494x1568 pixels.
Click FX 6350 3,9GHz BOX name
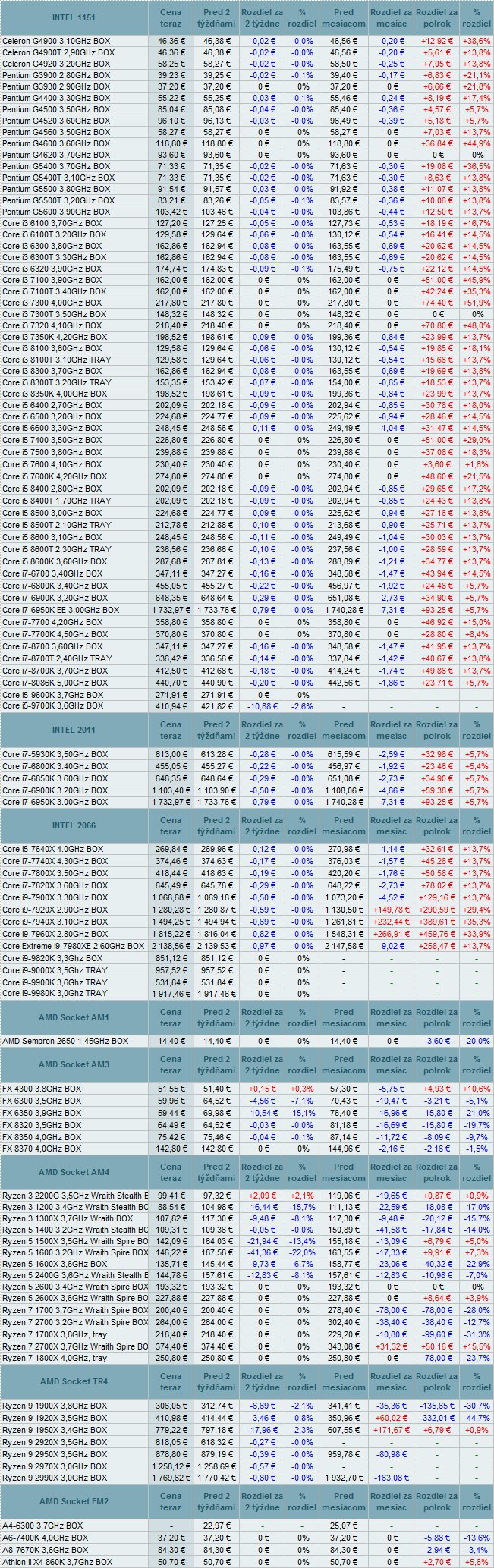pyautogui.click(x=42, y=1113)
